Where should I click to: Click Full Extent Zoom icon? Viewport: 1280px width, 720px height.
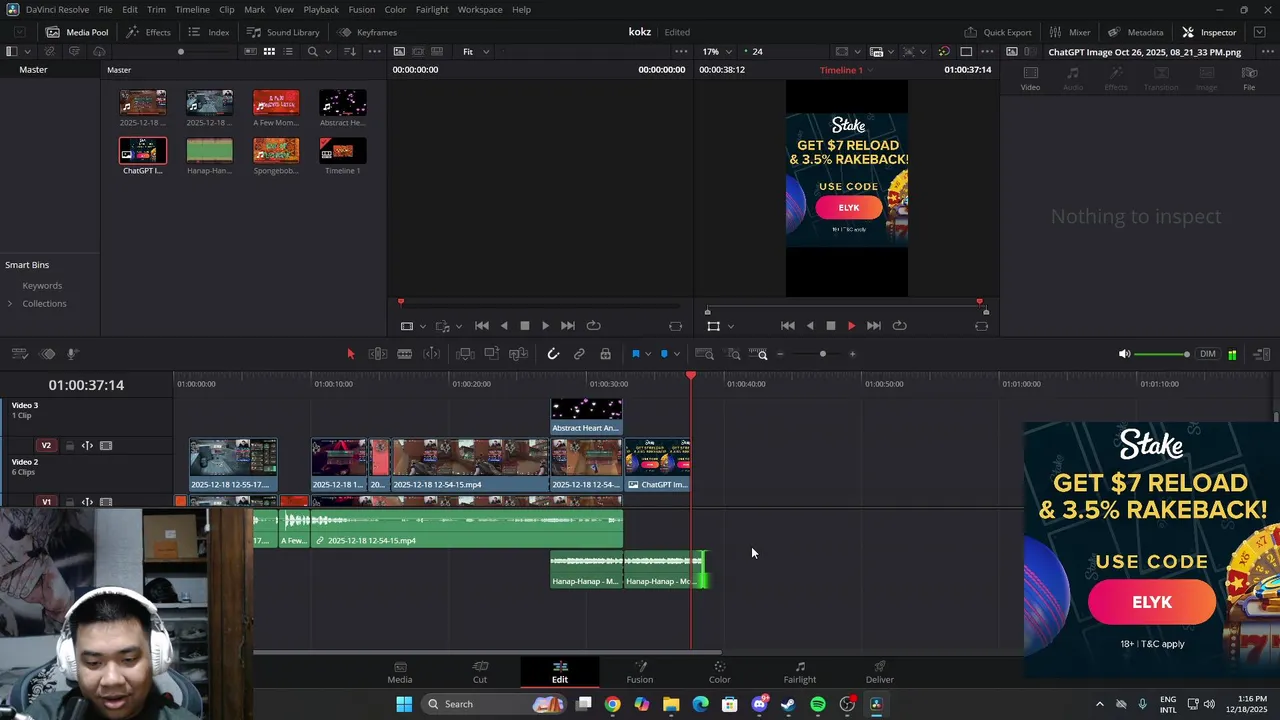704,354
